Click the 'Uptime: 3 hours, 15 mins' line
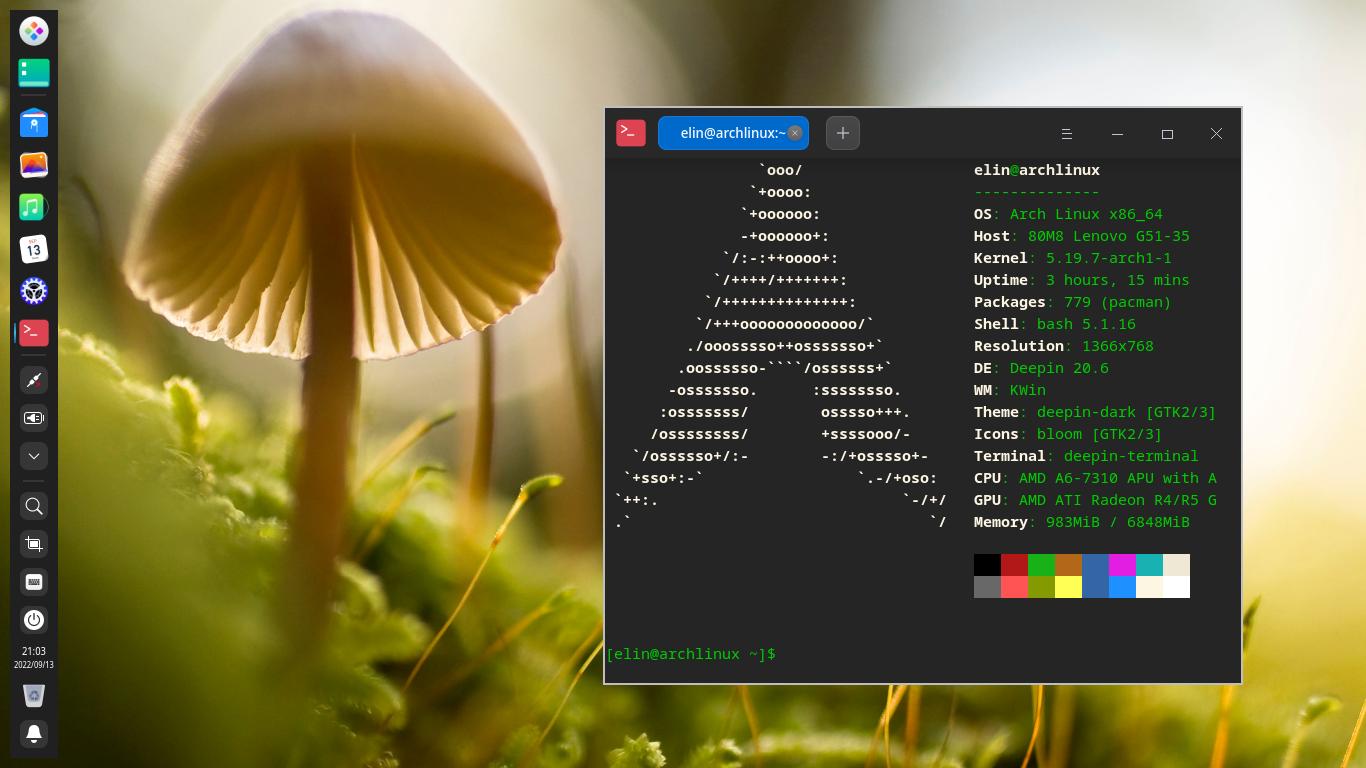 pyautogui.click(x=1082, y=280)
